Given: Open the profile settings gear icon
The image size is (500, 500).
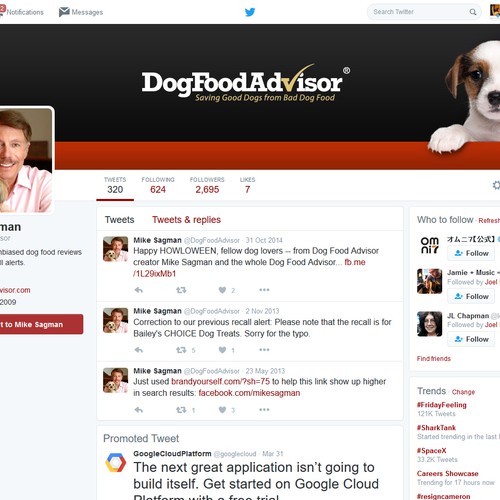Looking at the screenshot, I should pos(496,185).
